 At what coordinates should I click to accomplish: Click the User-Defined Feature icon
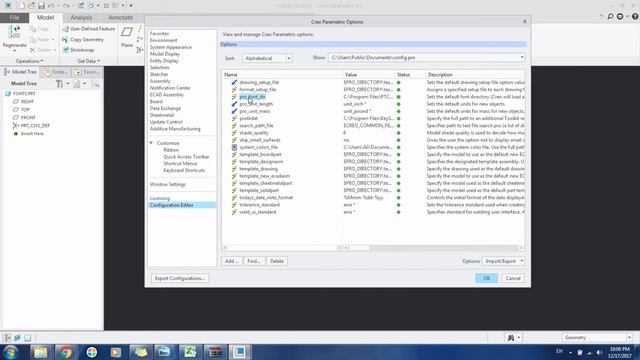tap(65, 29)
